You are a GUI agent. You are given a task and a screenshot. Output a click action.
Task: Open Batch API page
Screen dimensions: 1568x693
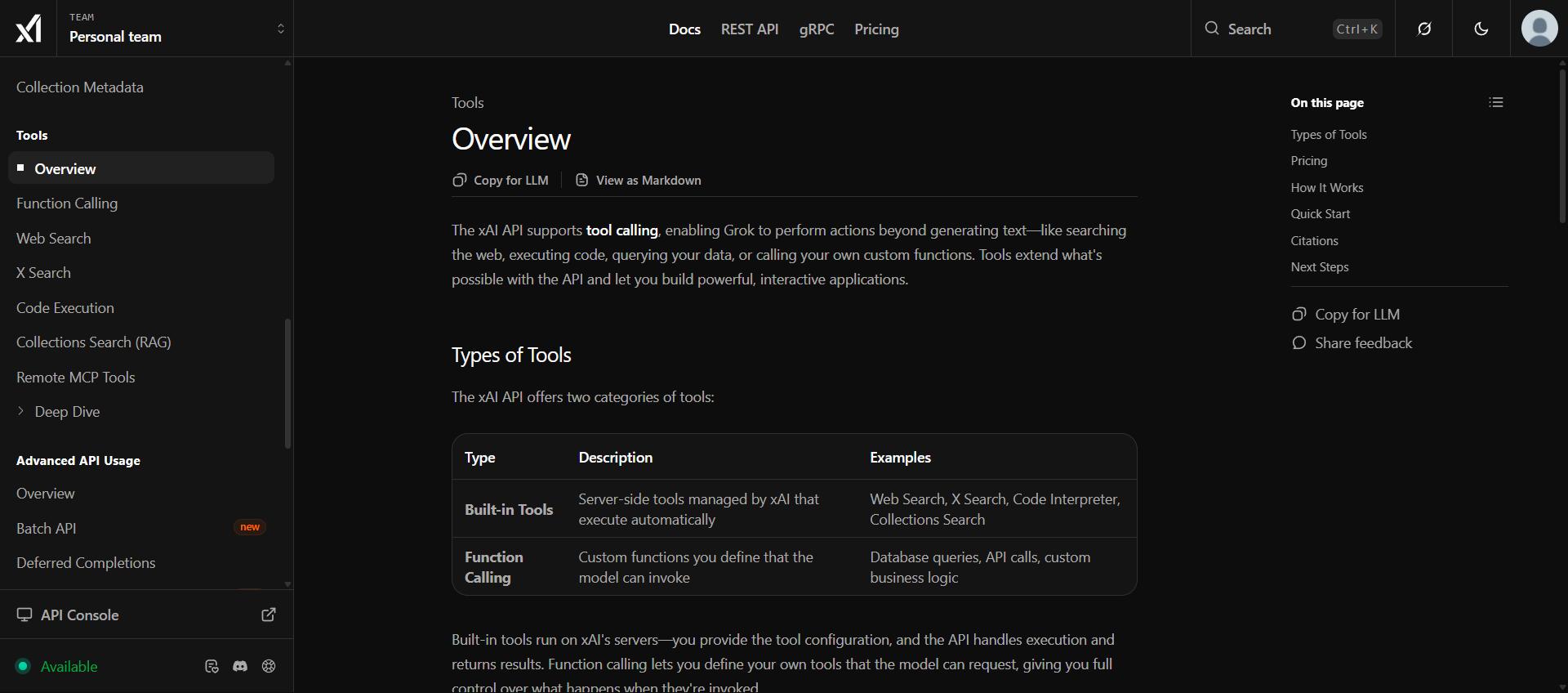47,529
